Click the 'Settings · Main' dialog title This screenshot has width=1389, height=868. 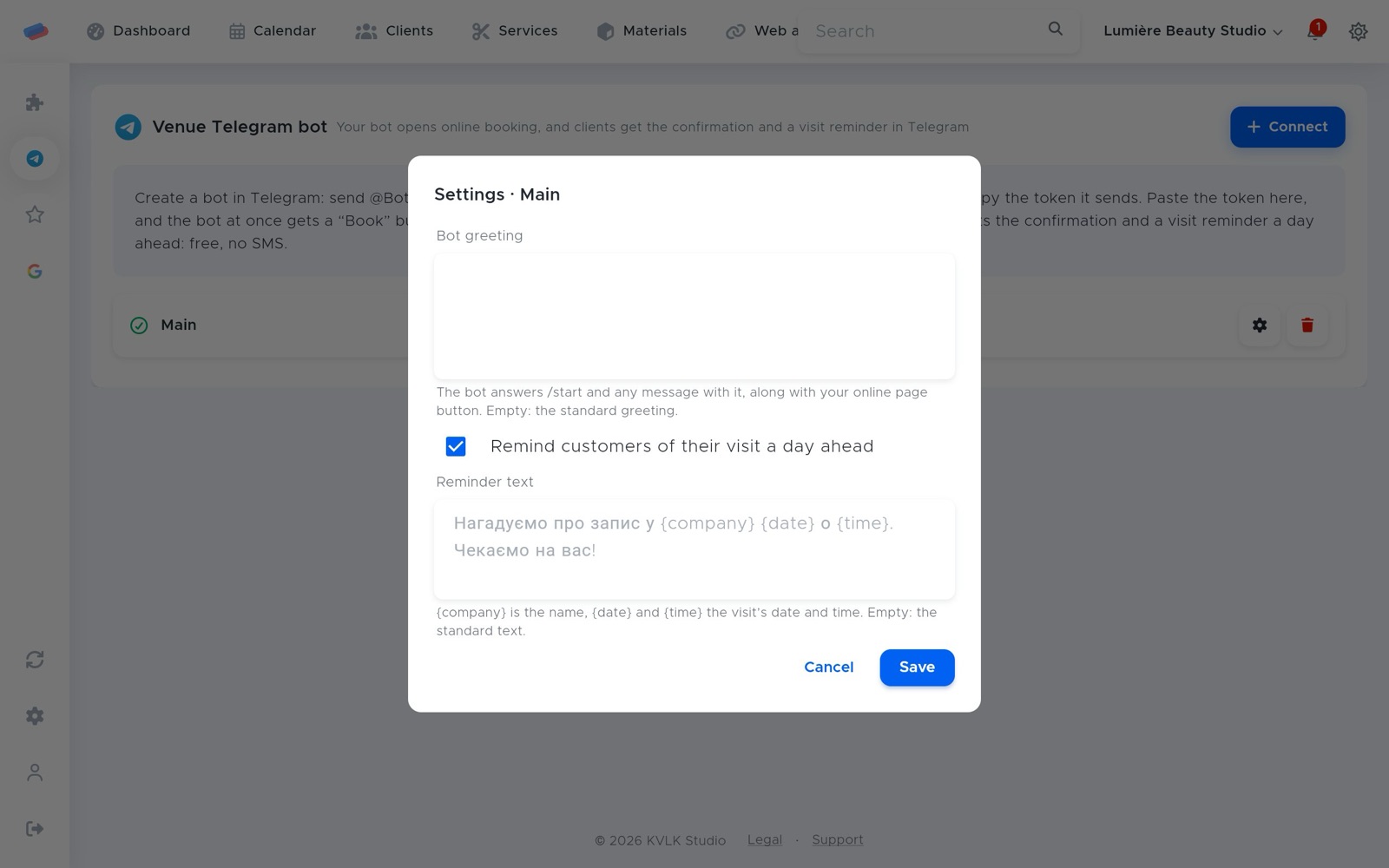497,194
